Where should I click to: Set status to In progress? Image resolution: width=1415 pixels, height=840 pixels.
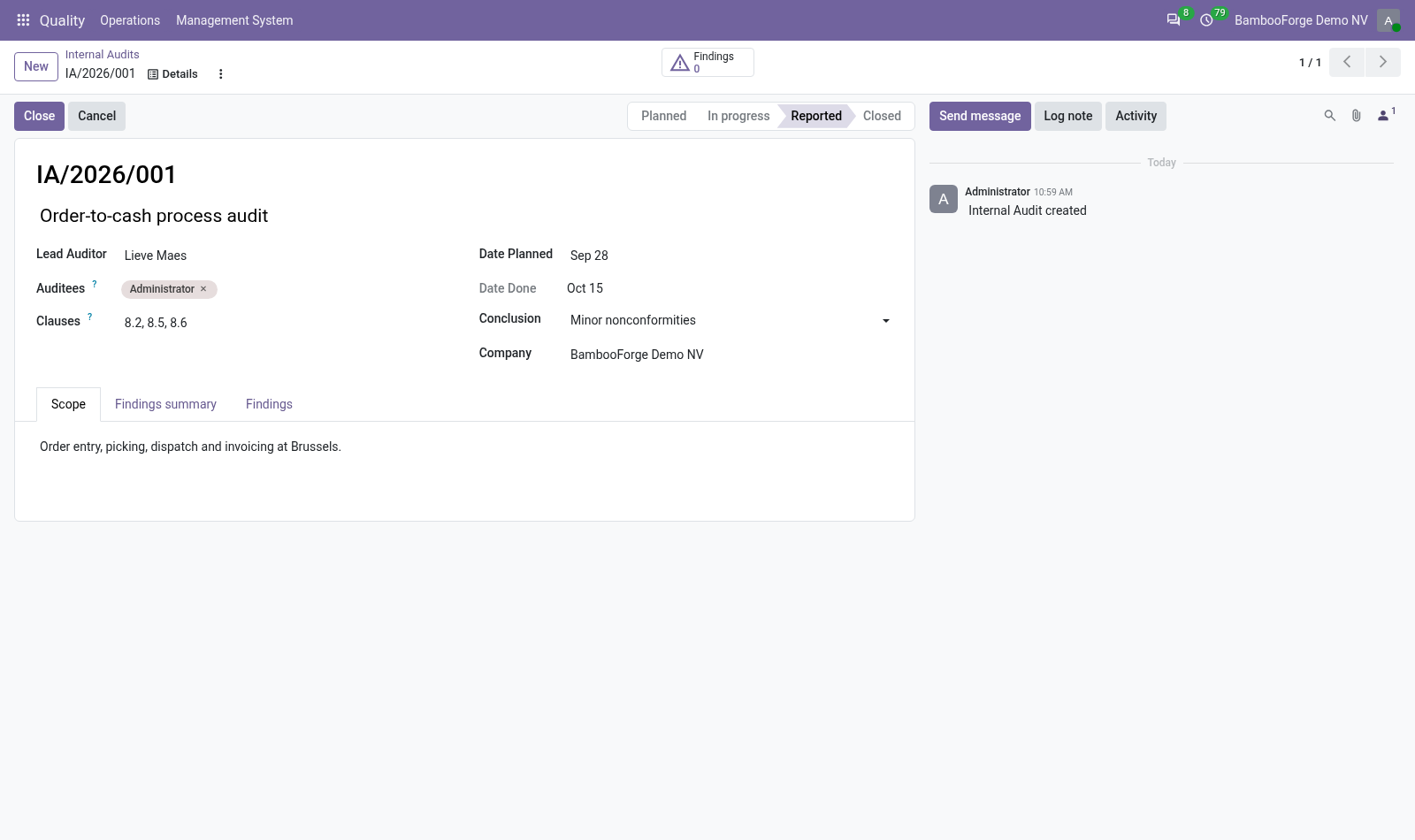(x=738, y=116)
